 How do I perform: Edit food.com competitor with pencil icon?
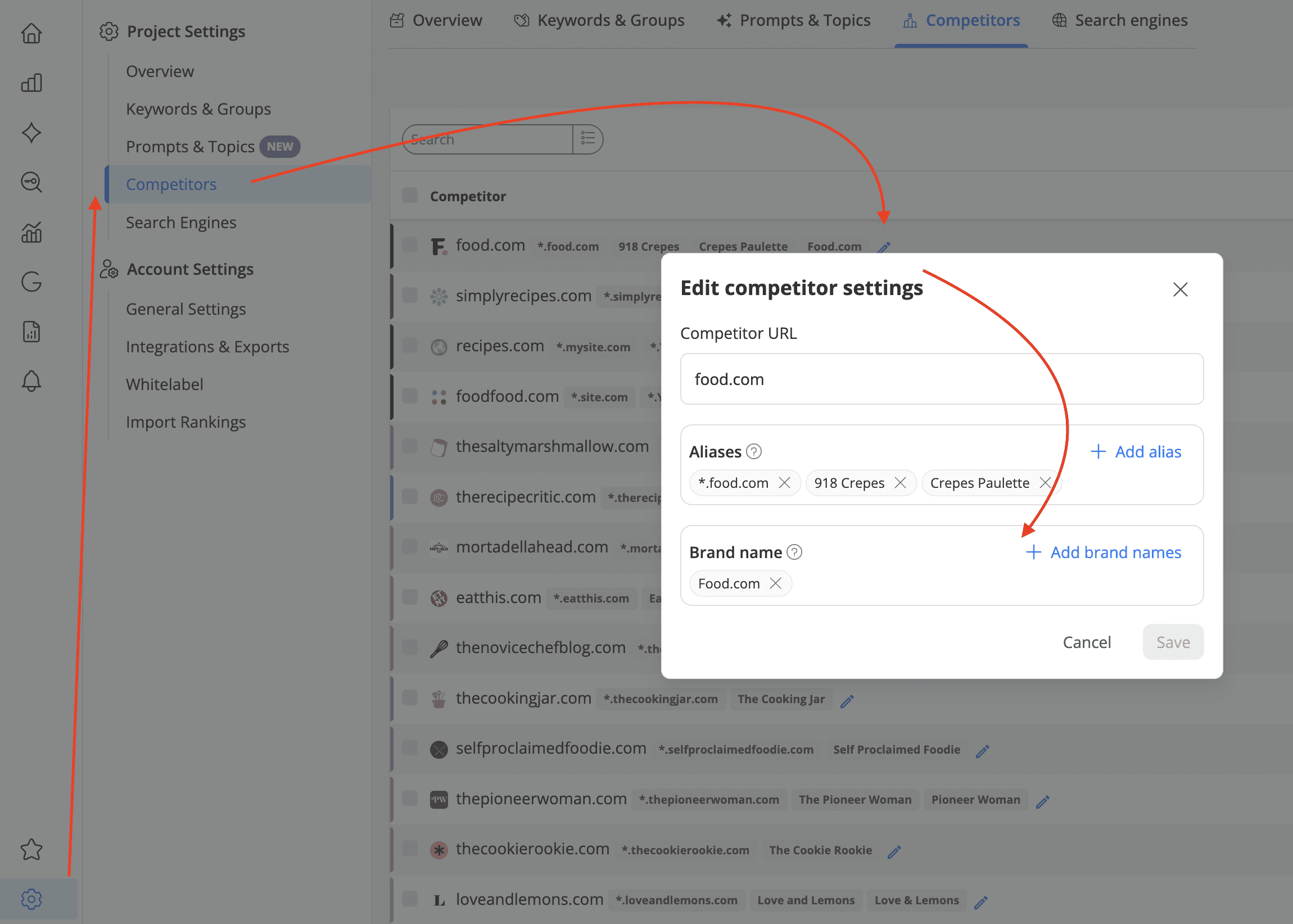click(883, 247)
